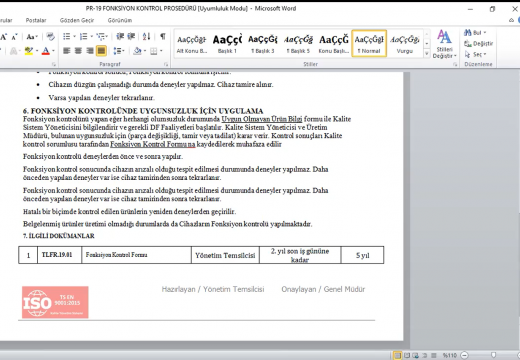Image resolution: width=520 pixels, height=360 pixels.
Task: Open the highlight color dropdown arrow
Action: click(x=37, y=51)
